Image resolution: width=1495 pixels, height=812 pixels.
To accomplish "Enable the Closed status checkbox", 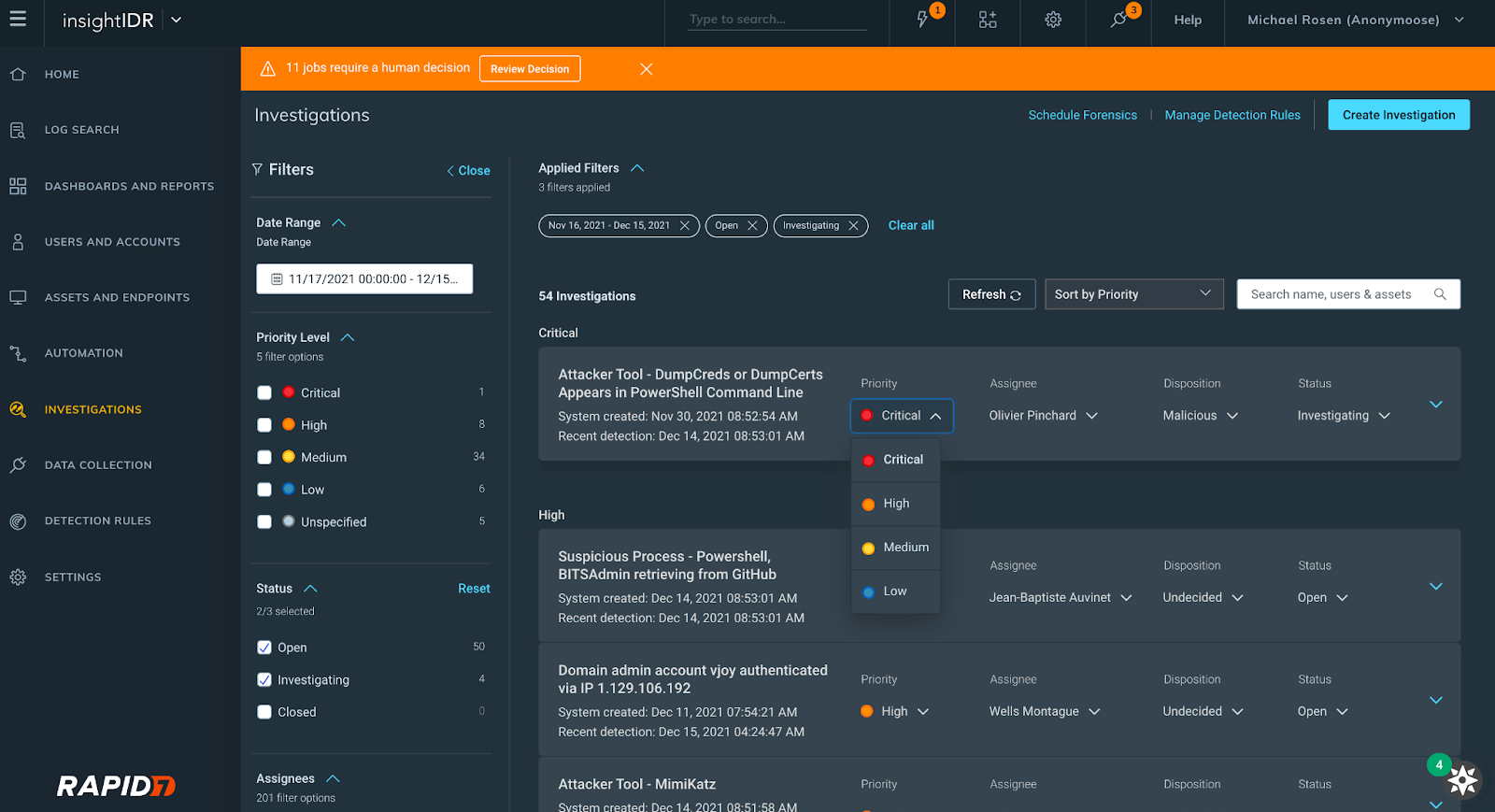I will (x=264, y=712).
